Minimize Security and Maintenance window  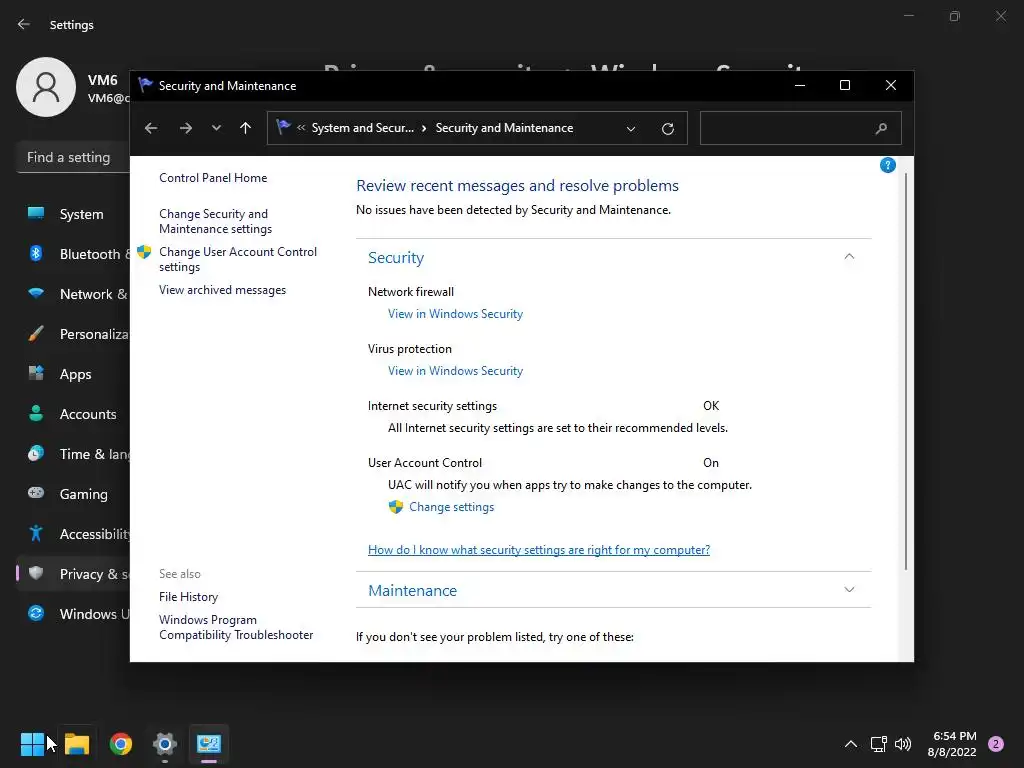800,86
